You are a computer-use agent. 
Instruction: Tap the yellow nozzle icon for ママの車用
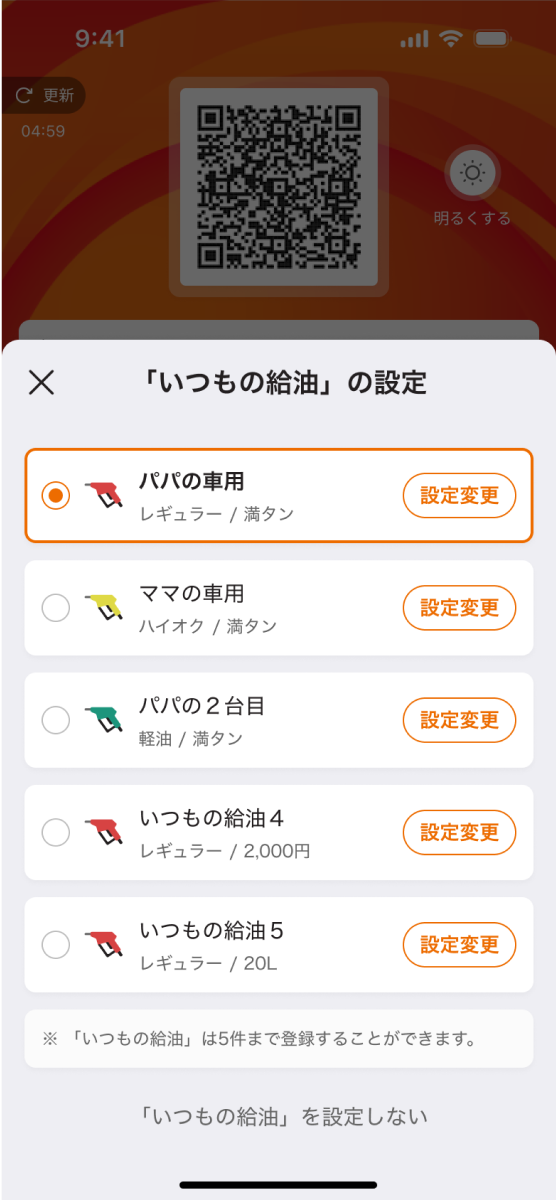tap(104, 607)
